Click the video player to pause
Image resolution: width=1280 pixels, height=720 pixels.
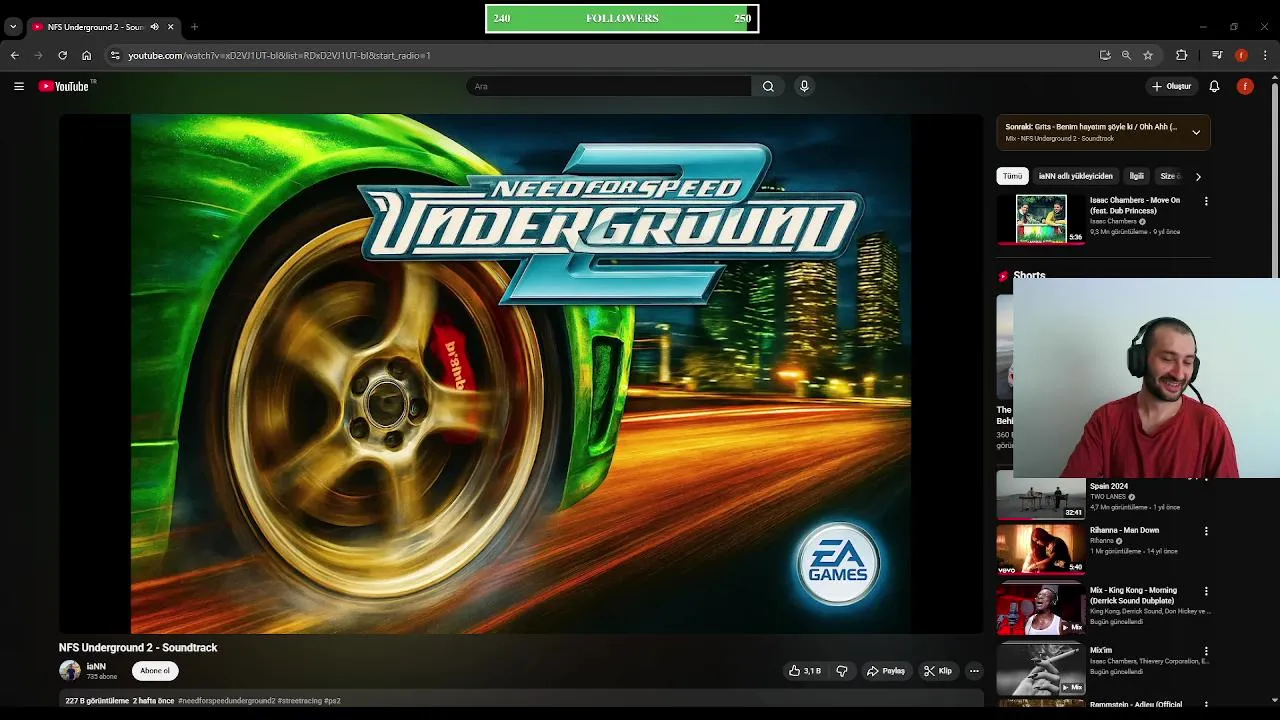[521, 373]
